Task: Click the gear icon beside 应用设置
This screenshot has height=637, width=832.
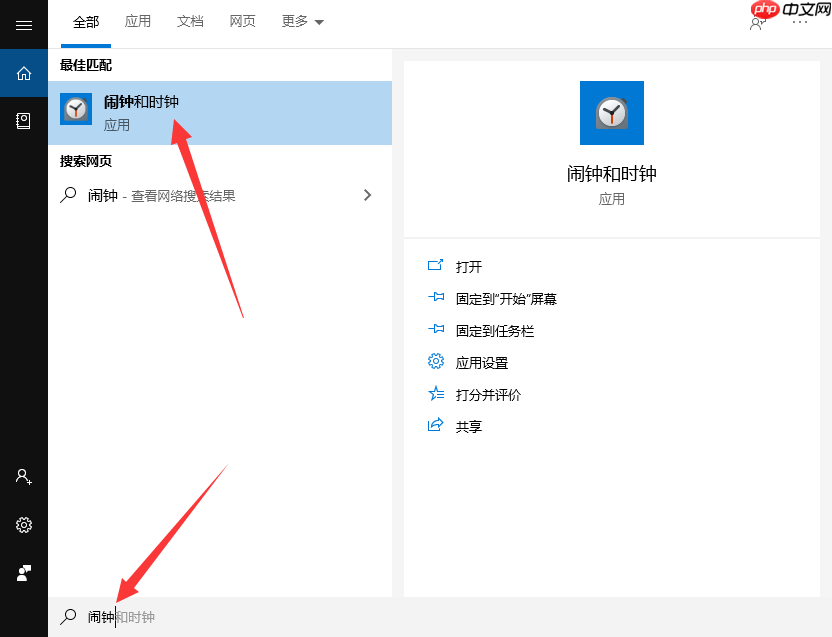Action: click(x=436, y=361)
